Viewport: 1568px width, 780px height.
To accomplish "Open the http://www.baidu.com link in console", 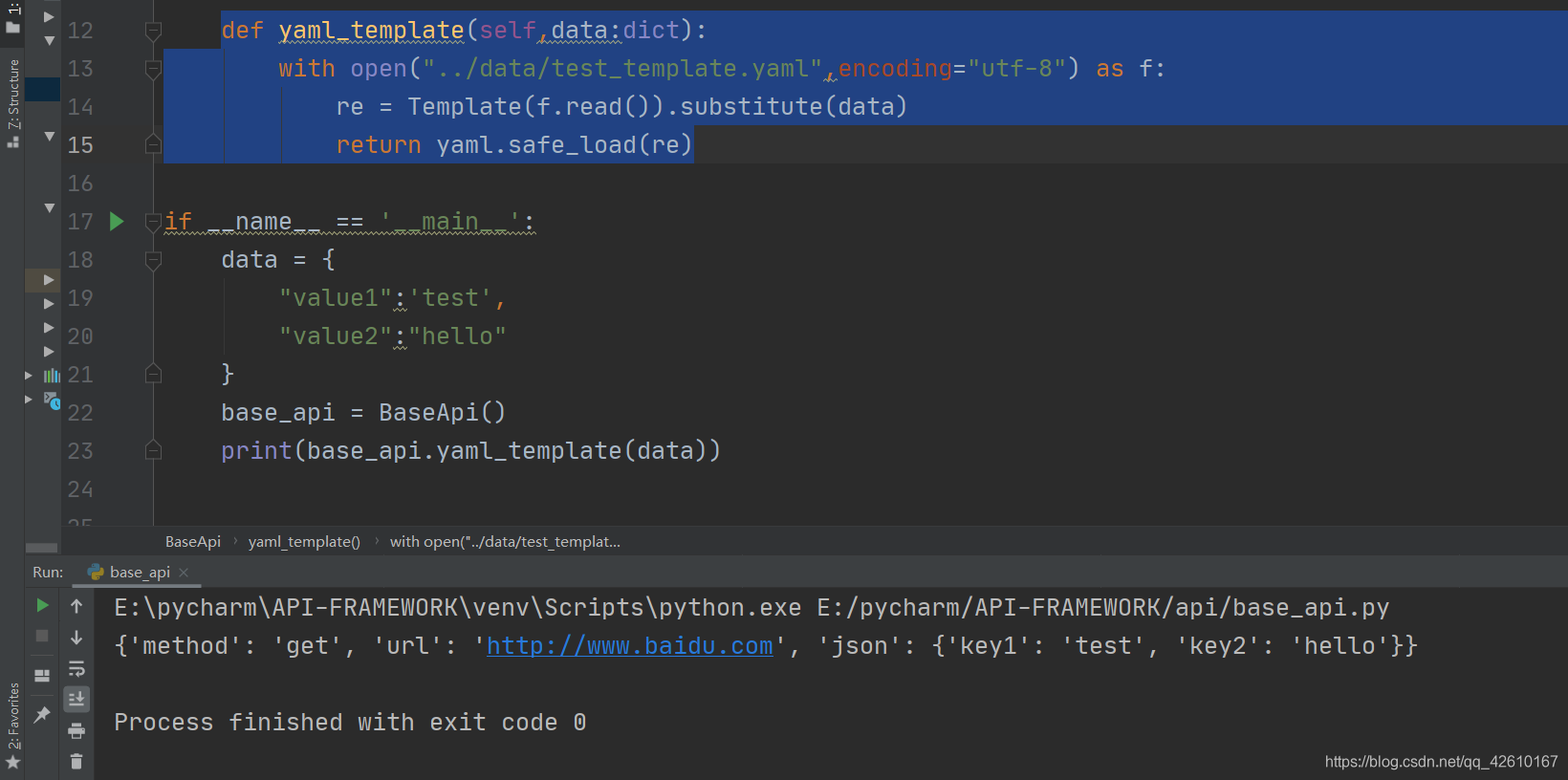I will click(629, 646).
